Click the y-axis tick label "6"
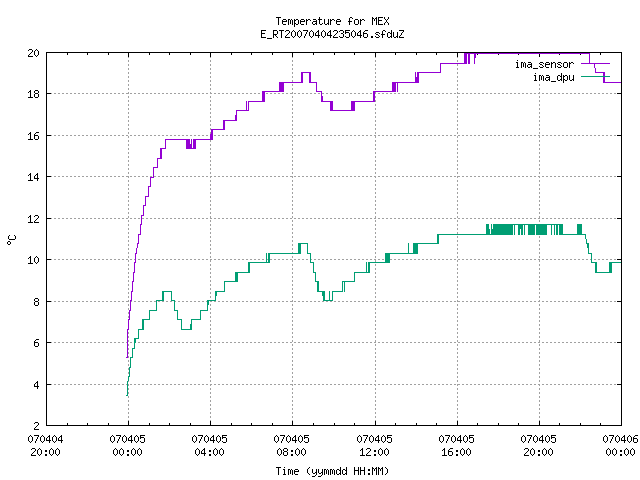 (x=37, y=343)
